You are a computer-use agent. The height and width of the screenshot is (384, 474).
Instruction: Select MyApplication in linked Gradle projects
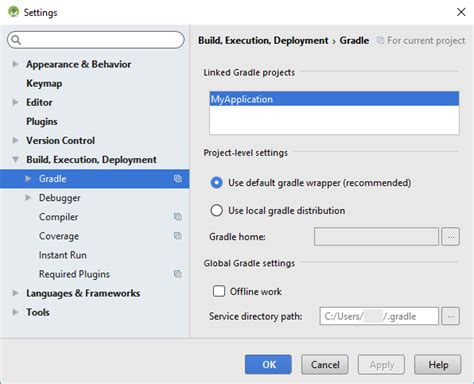(x=334, y=99)
